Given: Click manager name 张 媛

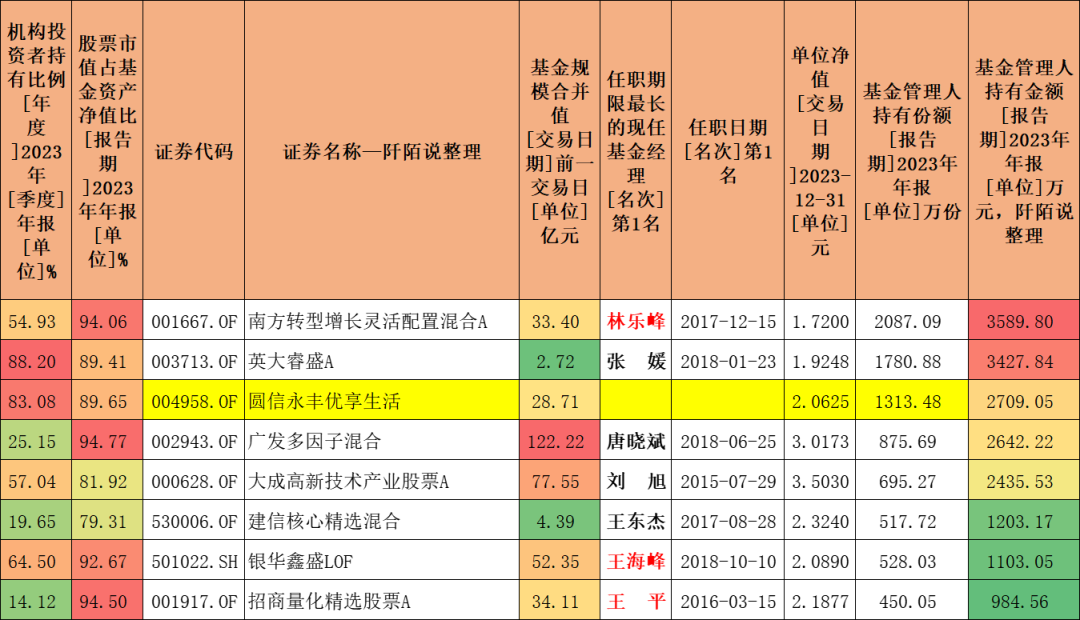Looking at the screenshot, I should [x=636, y=361].
